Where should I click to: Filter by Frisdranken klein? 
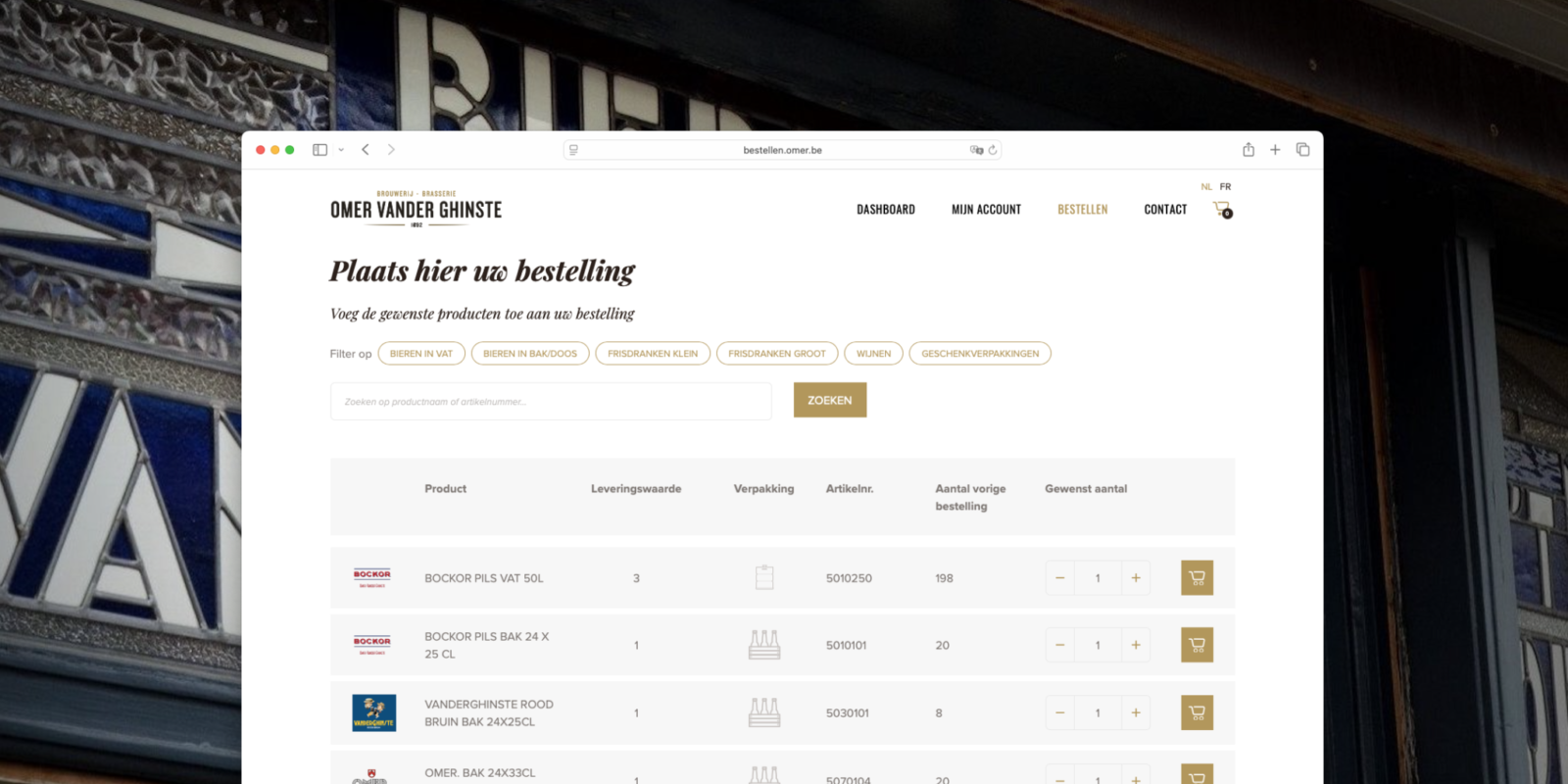[x=653, y=354]
